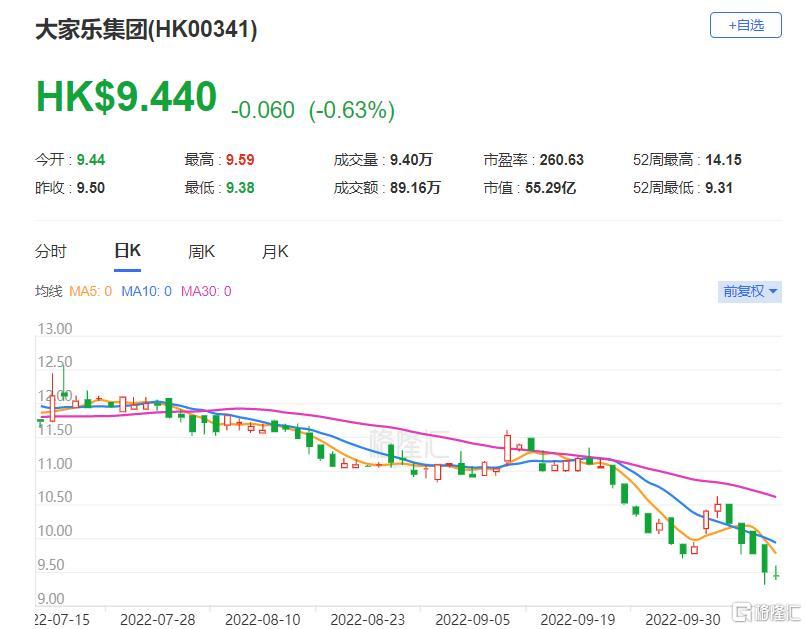
Task: Click the price change -0.060
Action: [263, 110]
